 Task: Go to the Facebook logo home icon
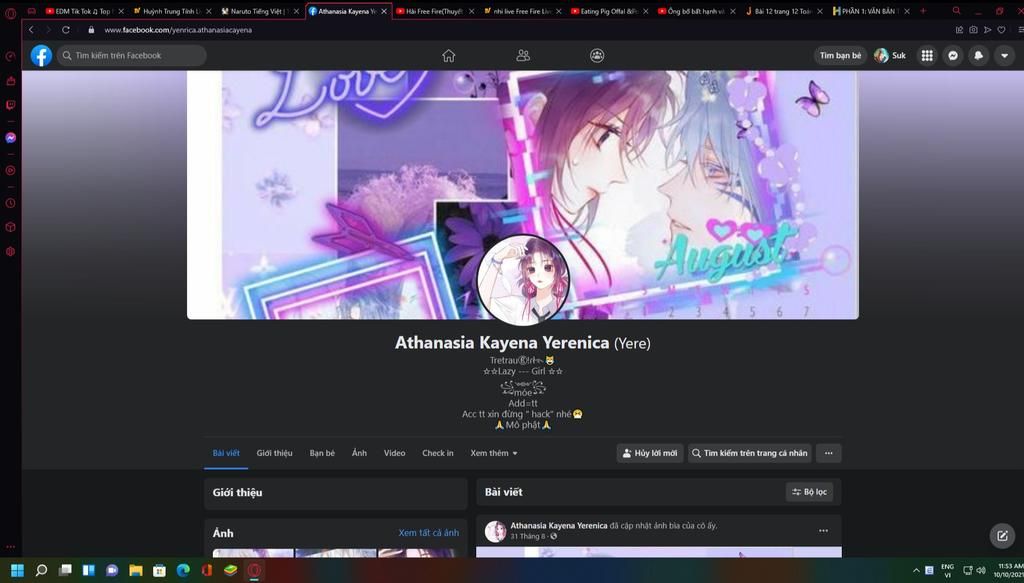coord(41,55)
